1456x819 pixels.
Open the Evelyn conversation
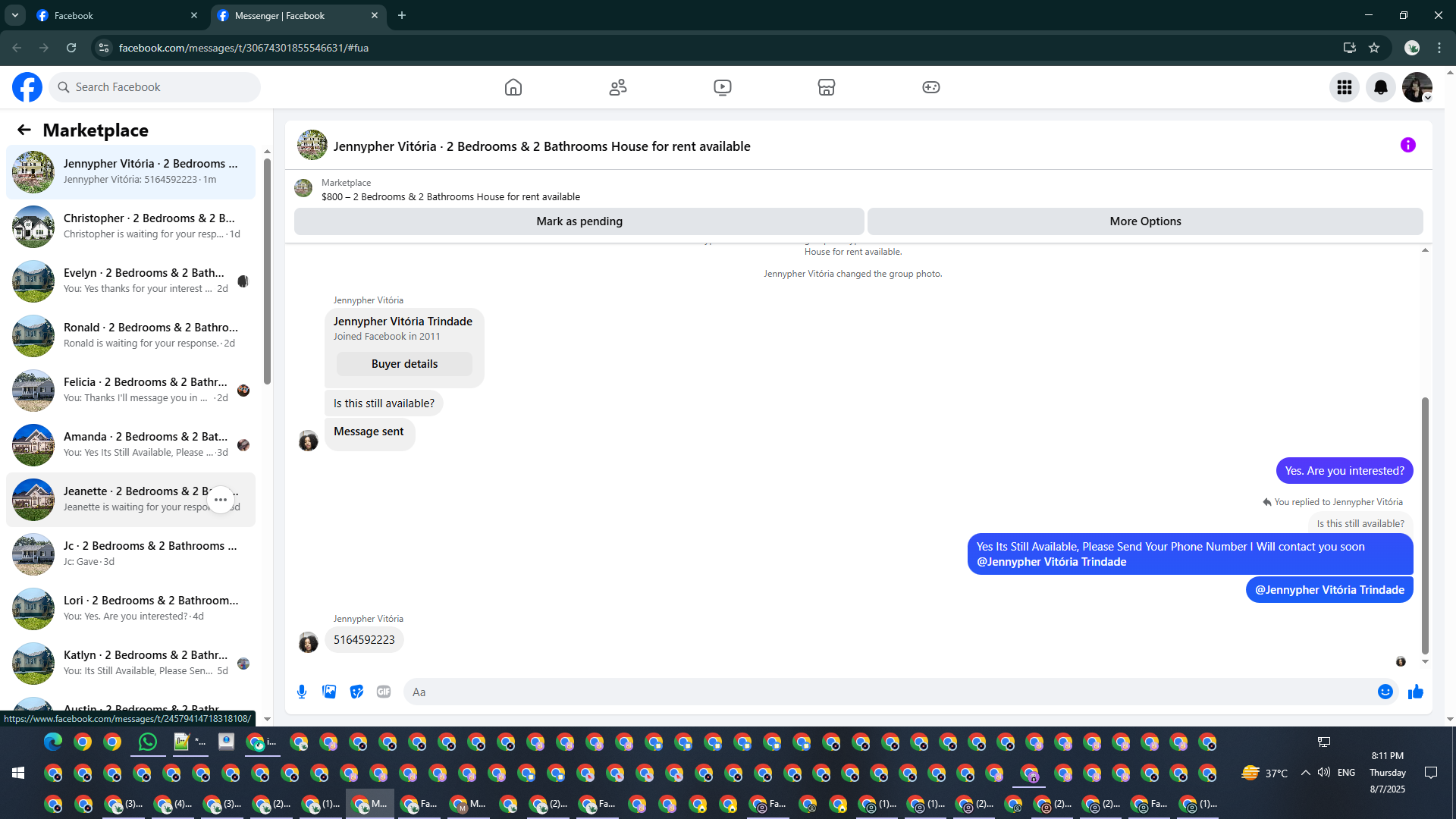[130, 281]
